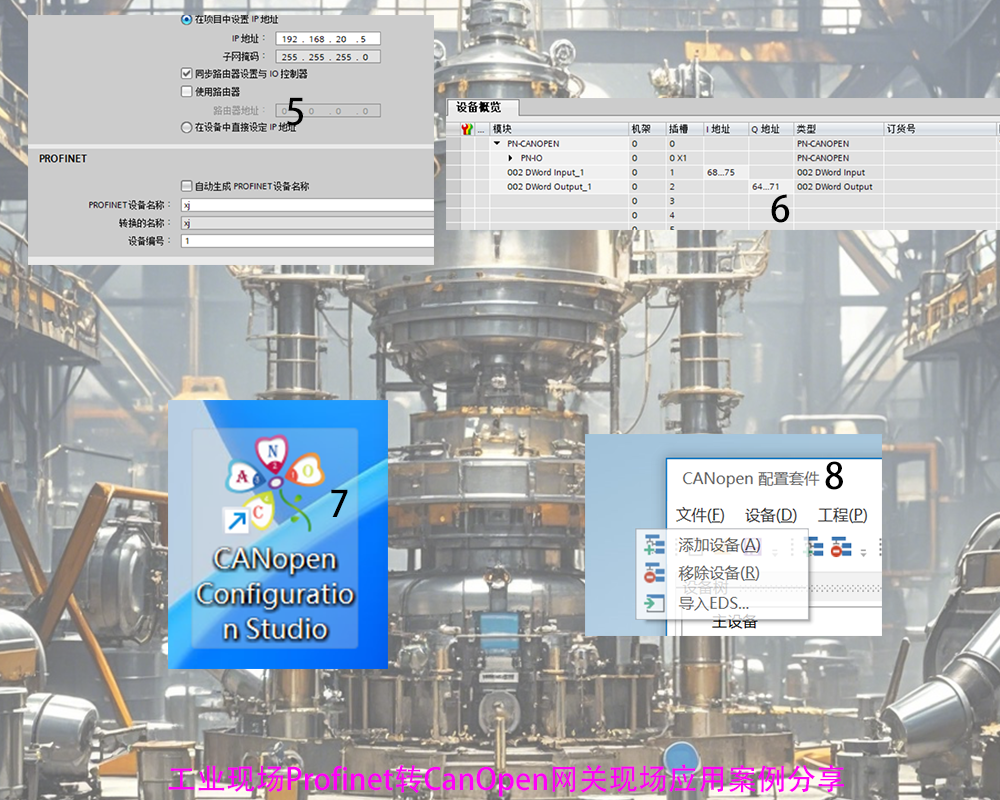Click the 002 DWord Input type cell
Image resolution: width=1000 pixels, height=800 pixels.
click(x=838, y=172)
